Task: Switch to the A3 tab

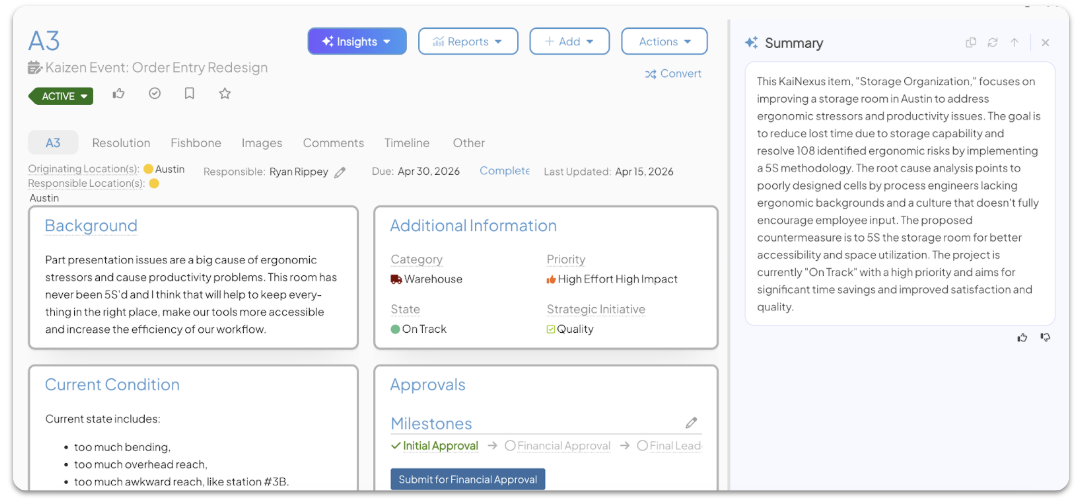Action: tap(53, 143)
